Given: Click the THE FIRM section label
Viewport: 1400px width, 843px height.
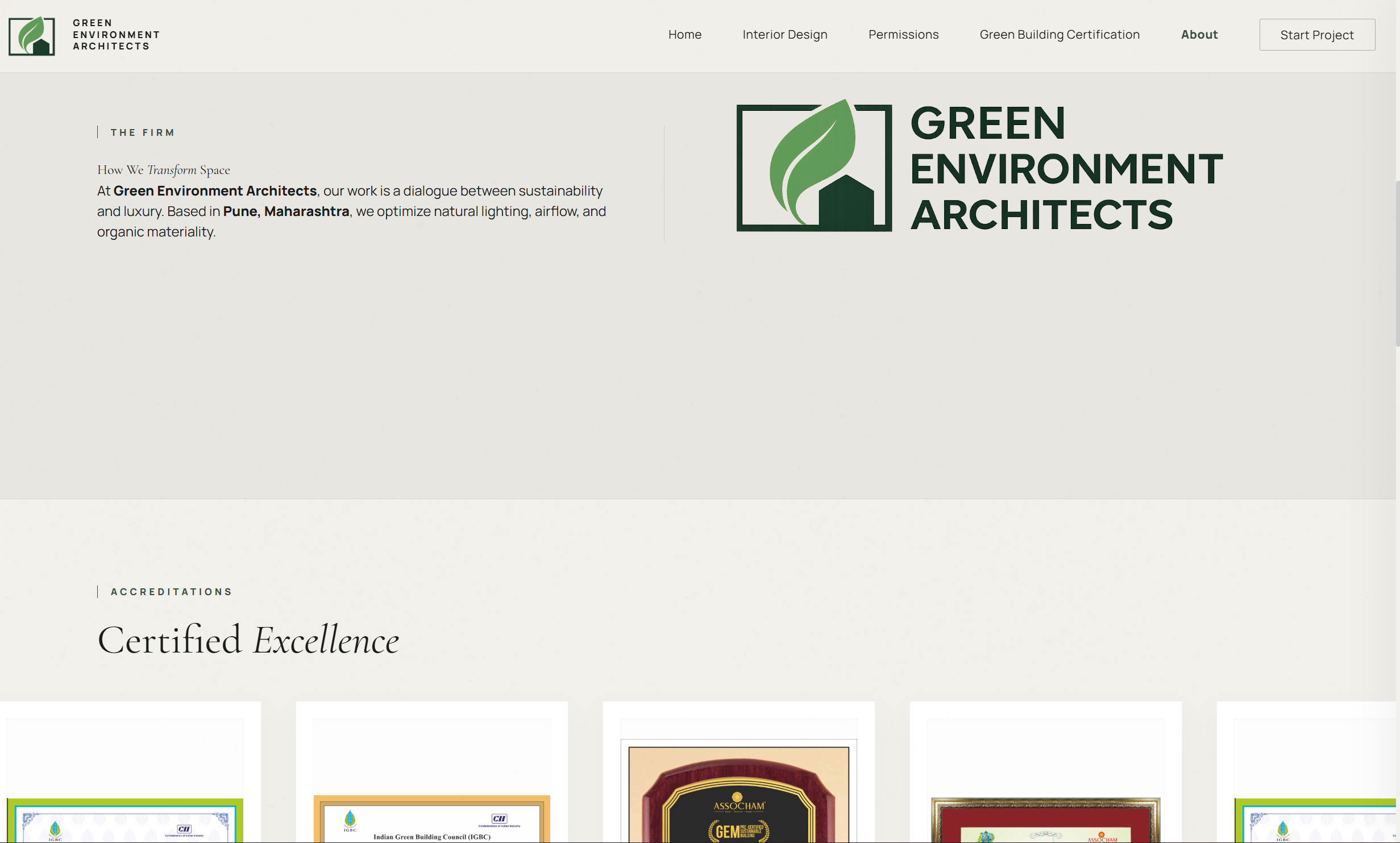Looking at the screenshot, I should (142, 132).
